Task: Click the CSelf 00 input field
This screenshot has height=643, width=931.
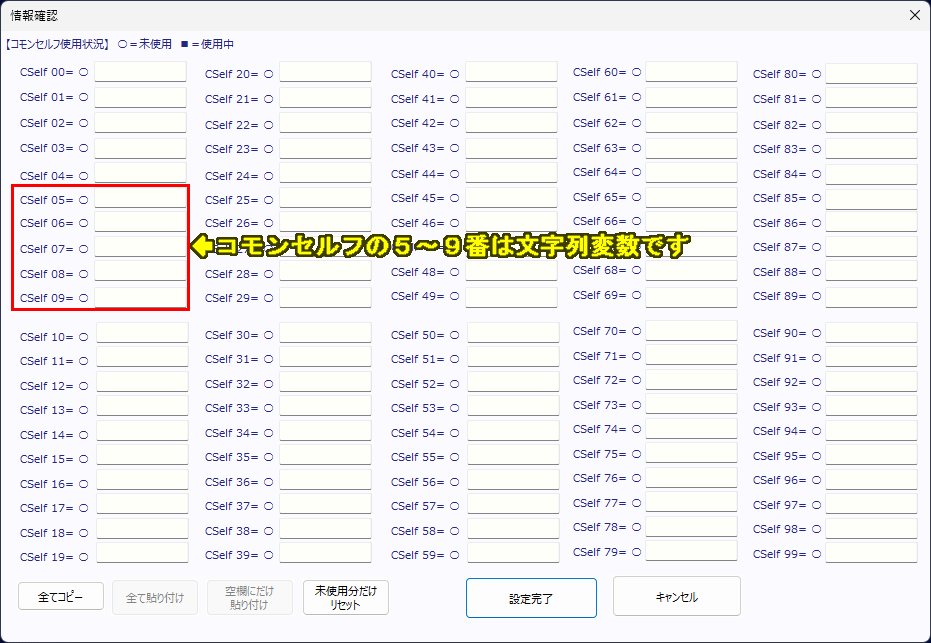Action: [141, 72]
